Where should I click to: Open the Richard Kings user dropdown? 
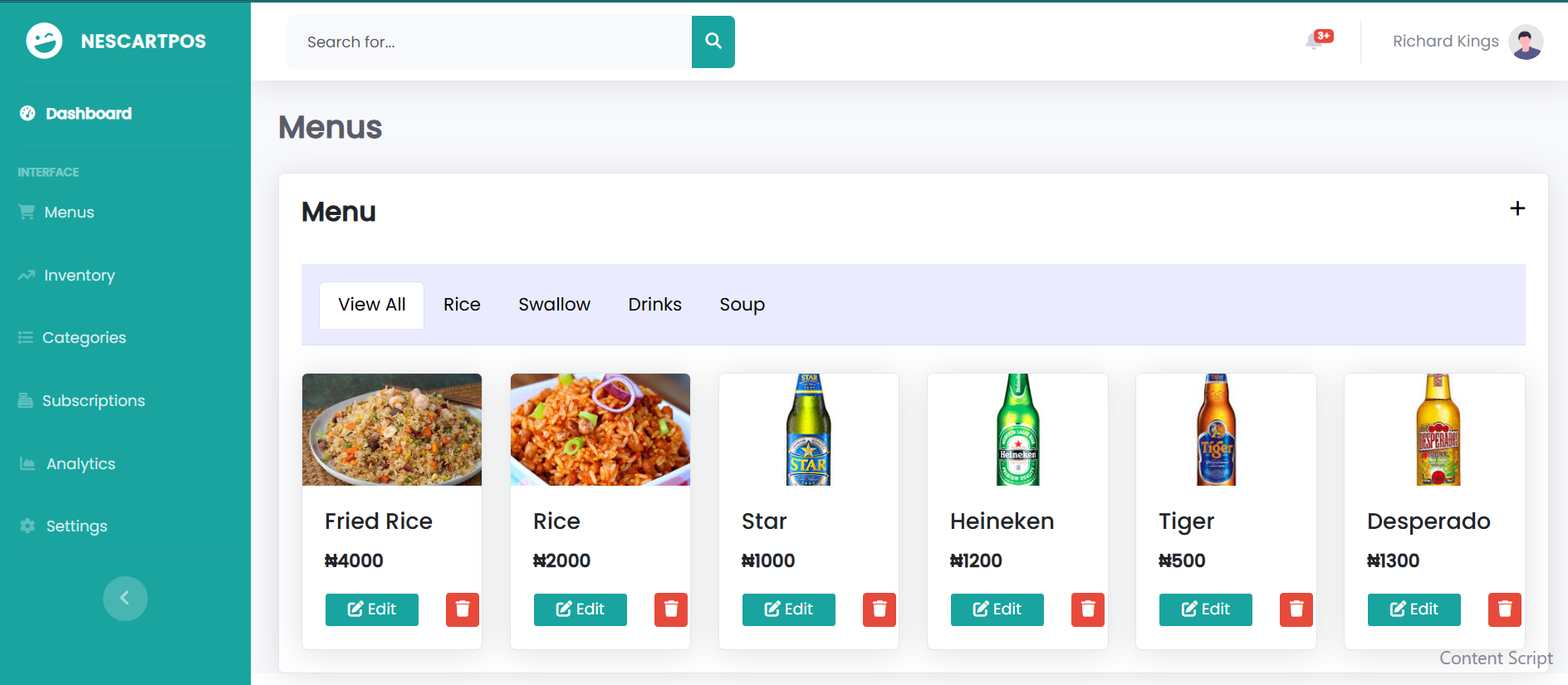(1445, 42)
